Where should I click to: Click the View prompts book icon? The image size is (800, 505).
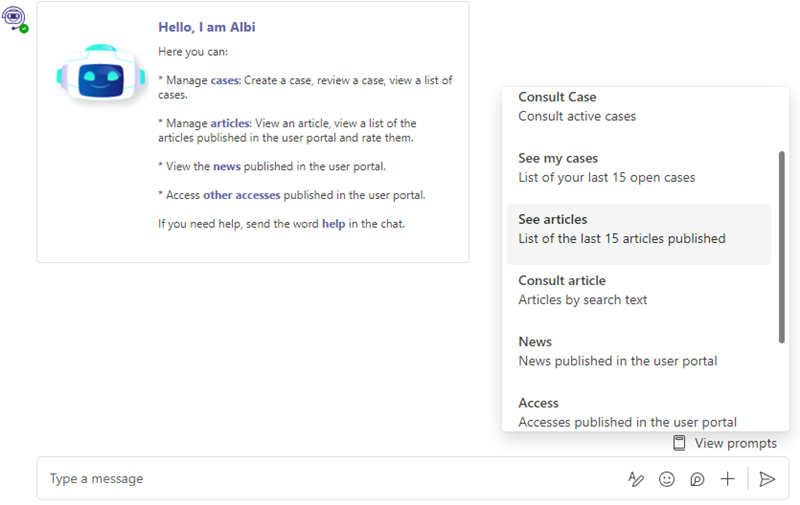(680, 443)
